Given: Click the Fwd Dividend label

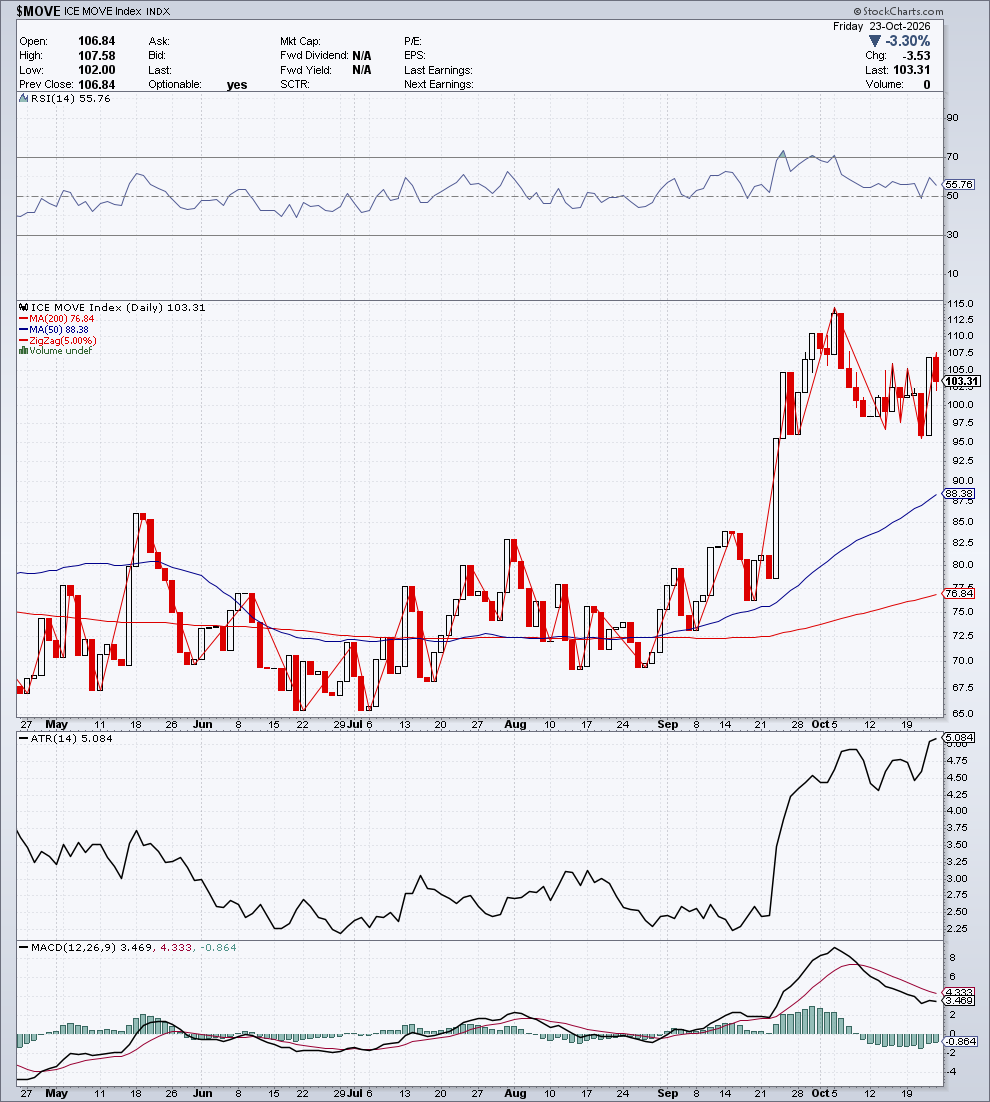Looking at the screenshot, I should point(314,56).
